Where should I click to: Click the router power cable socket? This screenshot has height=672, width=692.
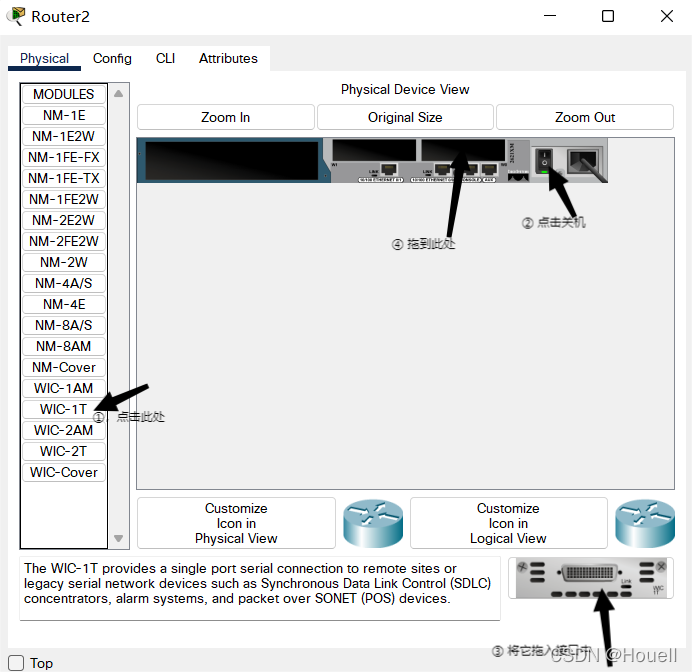tap(583, 162)
